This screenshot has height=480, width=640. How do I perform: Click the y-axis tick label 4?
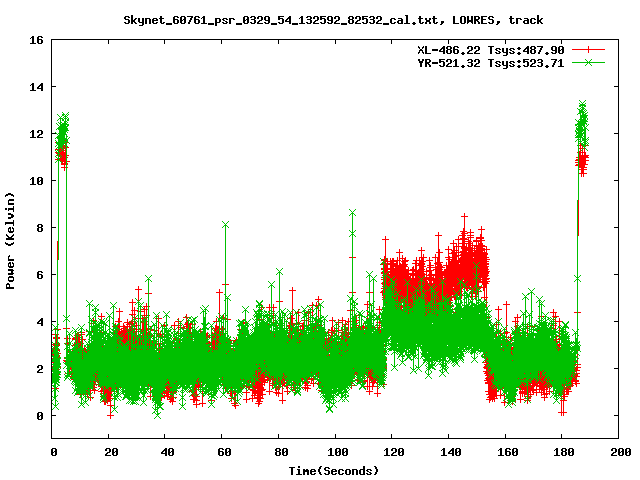click(40, 322)
